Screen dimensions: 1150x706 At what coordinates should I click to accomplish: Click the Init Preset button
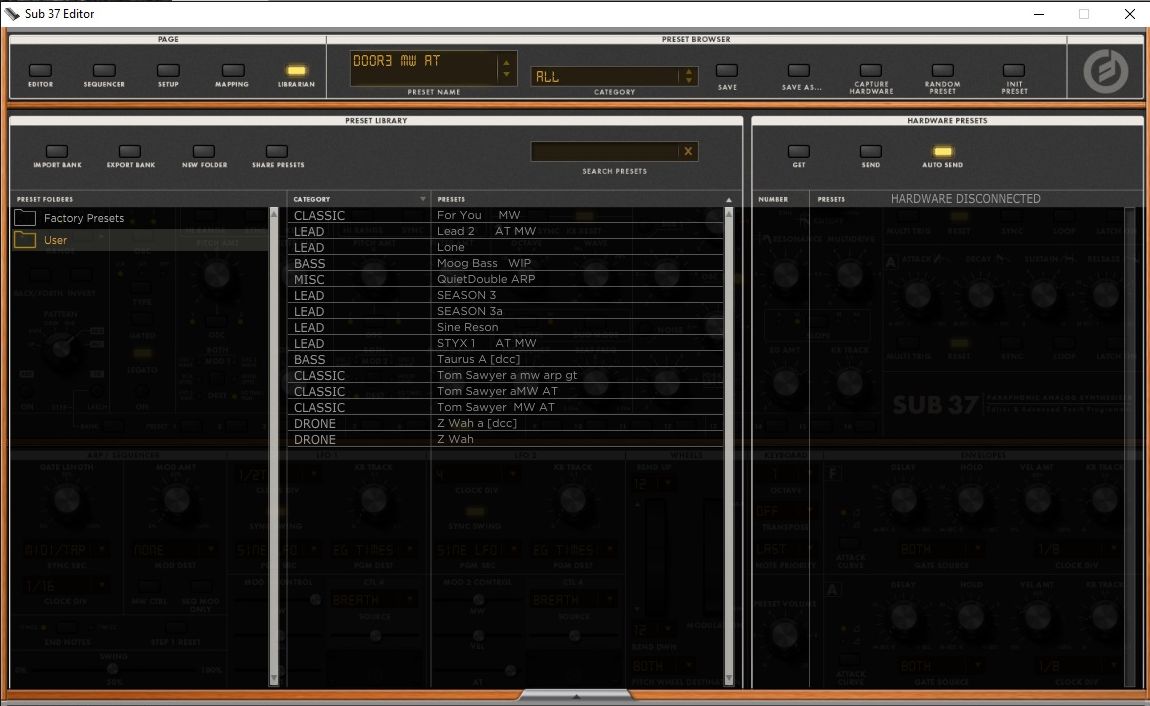tap(1014, 70)
